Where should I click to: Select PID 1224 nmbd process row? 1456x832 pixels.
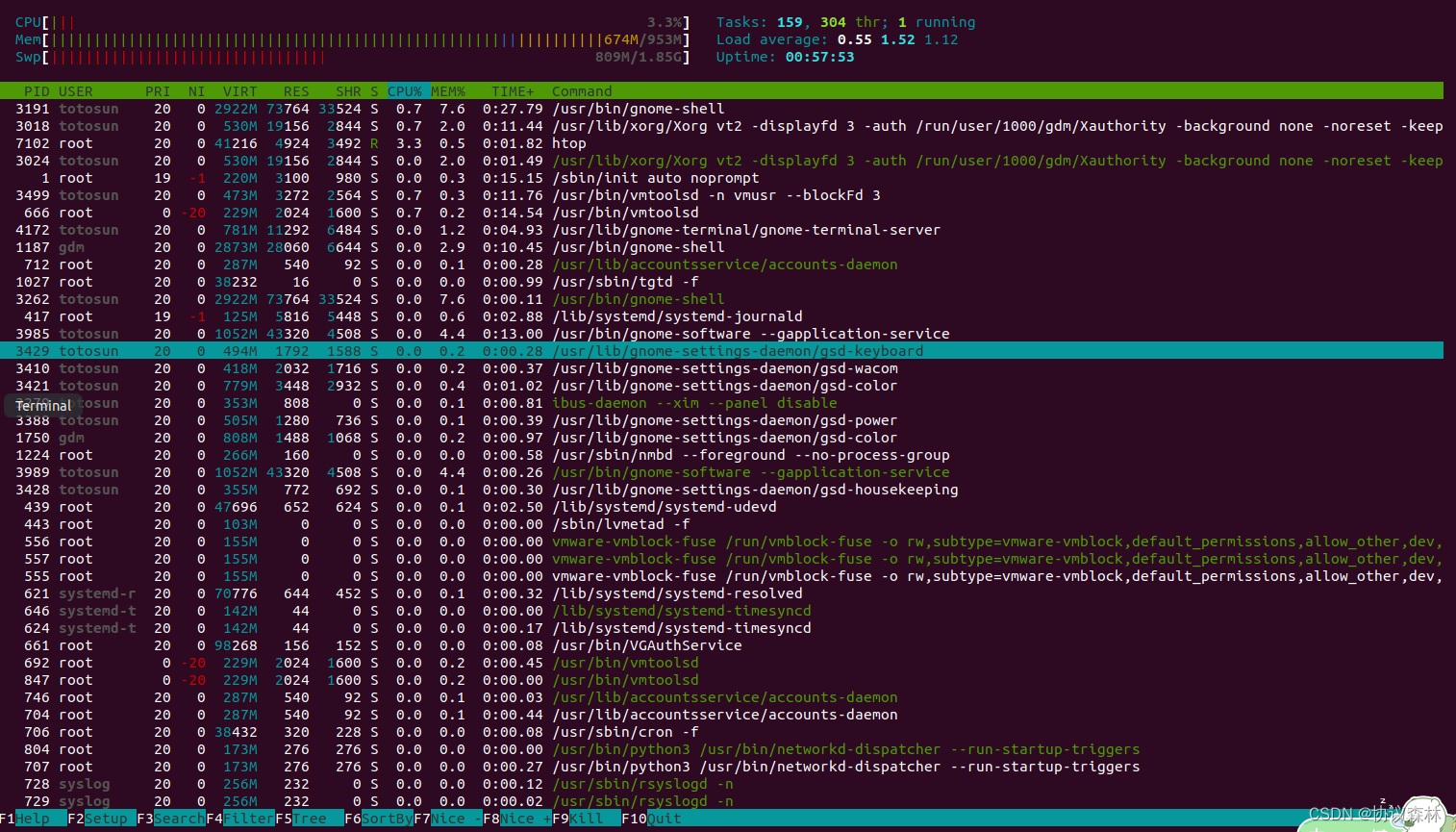tap(721, 455)
